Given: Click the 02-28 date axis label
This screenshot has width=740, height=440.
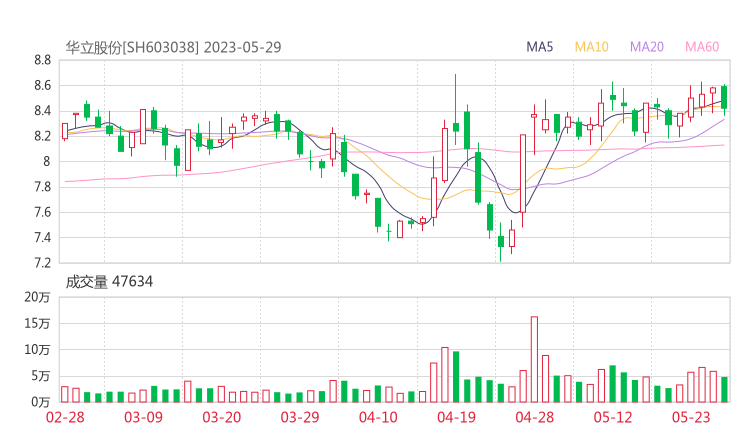Looking at the screenshot, I should 65,417.
